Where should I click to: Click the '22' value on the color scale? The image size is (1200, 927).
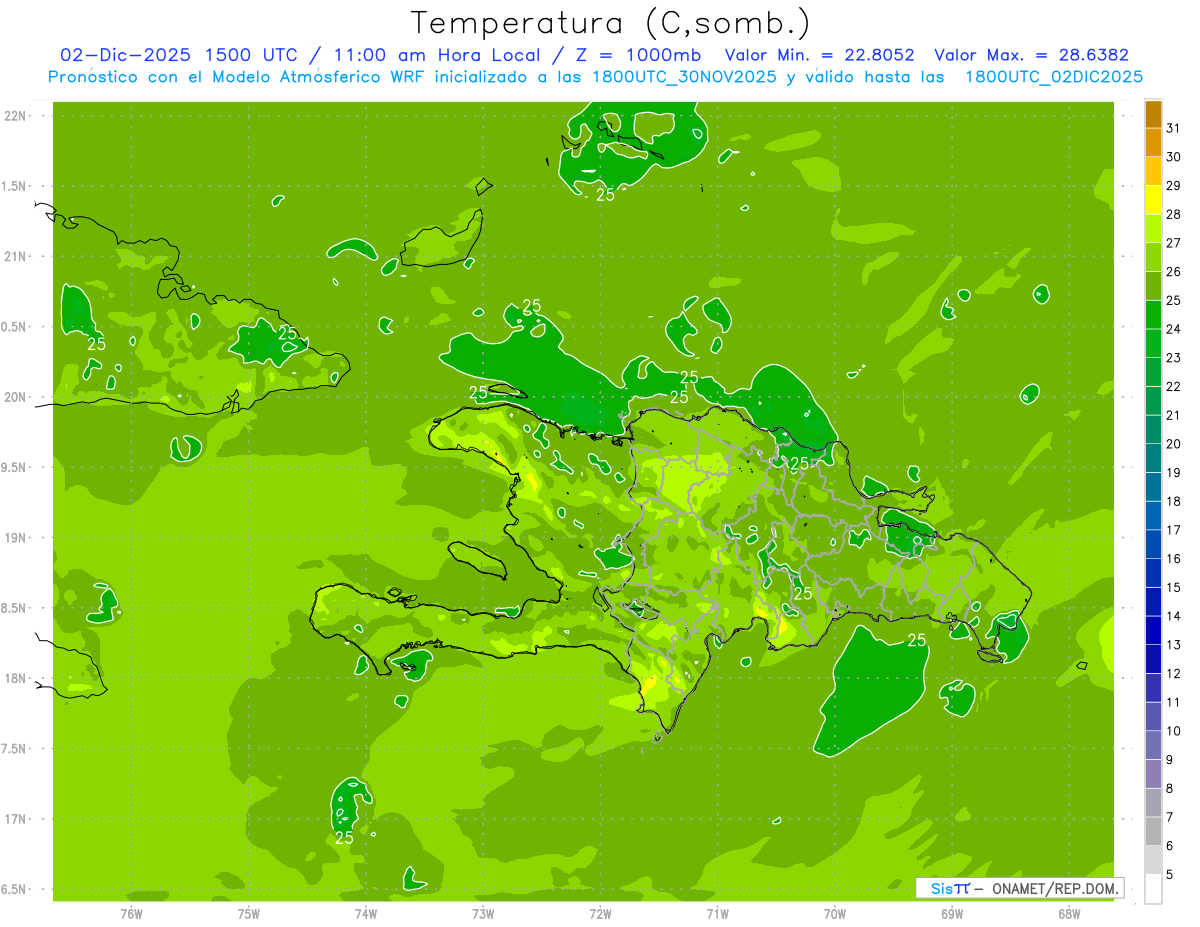[1174, 387]
